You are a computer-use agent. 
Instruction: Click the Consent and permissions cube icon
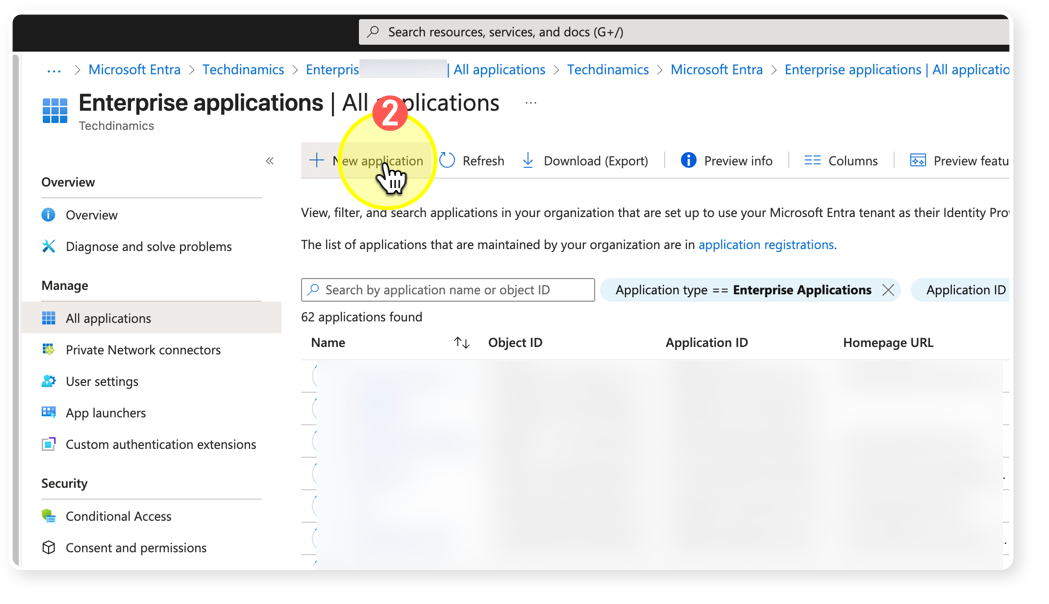pos(48,547)
